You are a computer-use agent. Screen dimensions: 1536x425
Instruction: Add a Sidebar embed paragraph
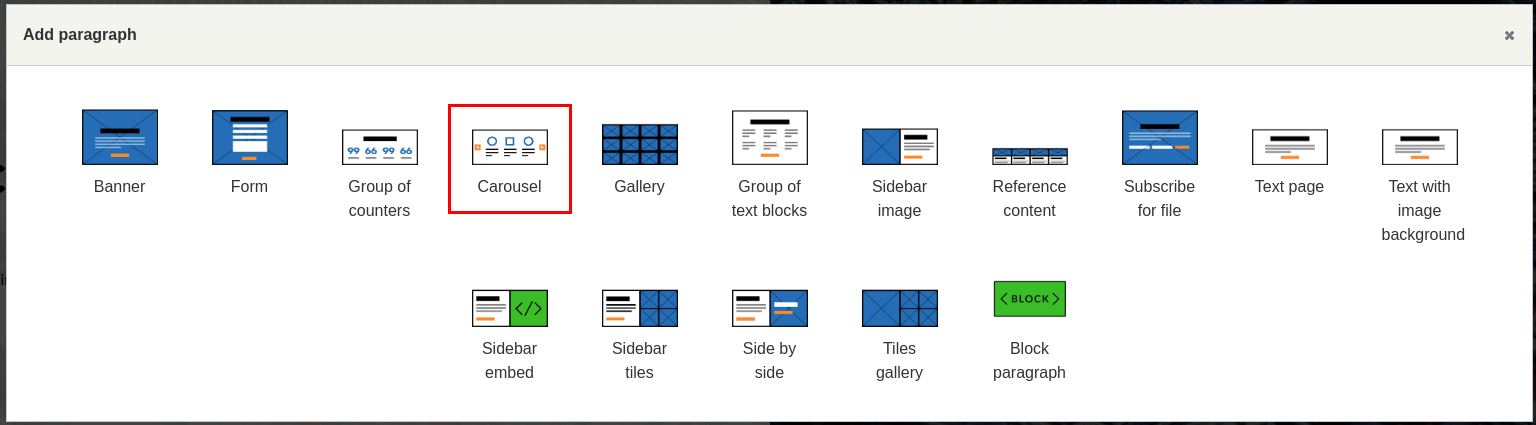510,308
